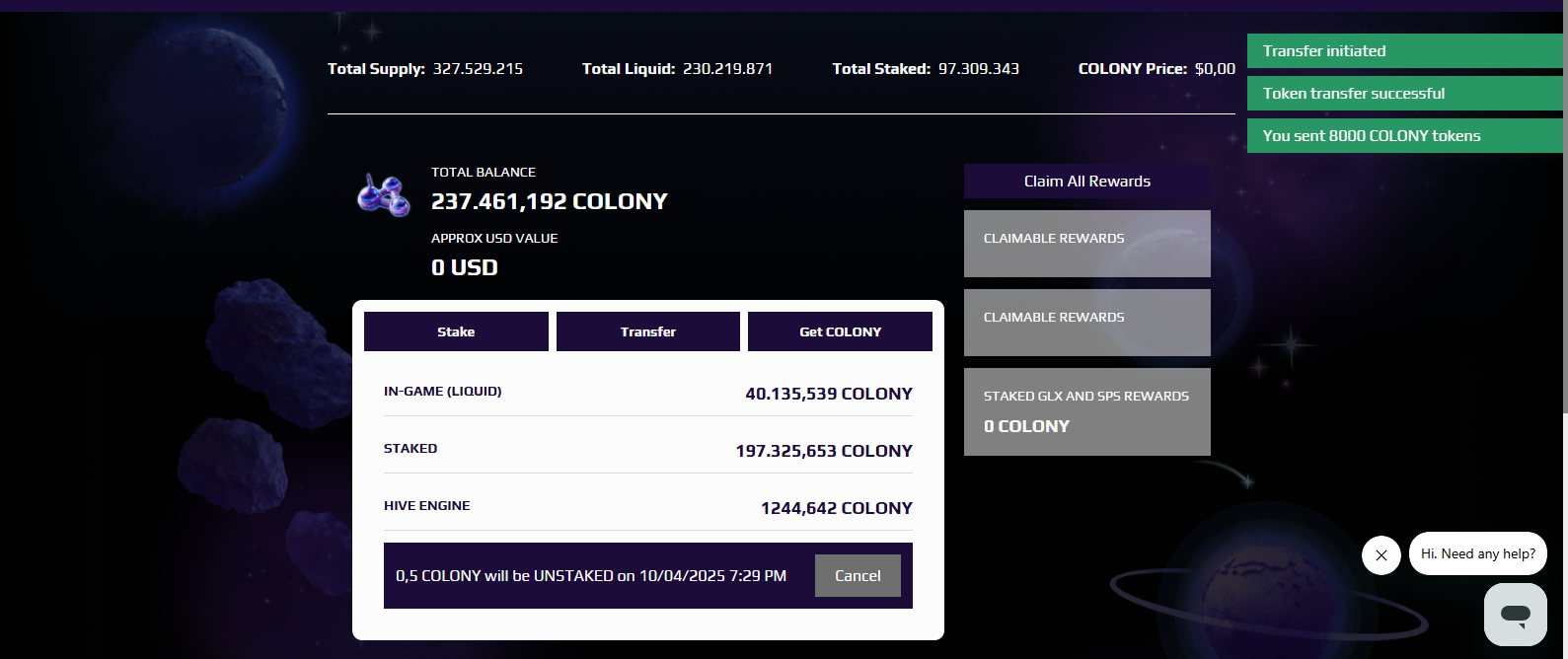Dismiss the 'You sent 8000 COLONY tokens' notification
This screenshot has width=1568, height=659.
click(1405, 136)
